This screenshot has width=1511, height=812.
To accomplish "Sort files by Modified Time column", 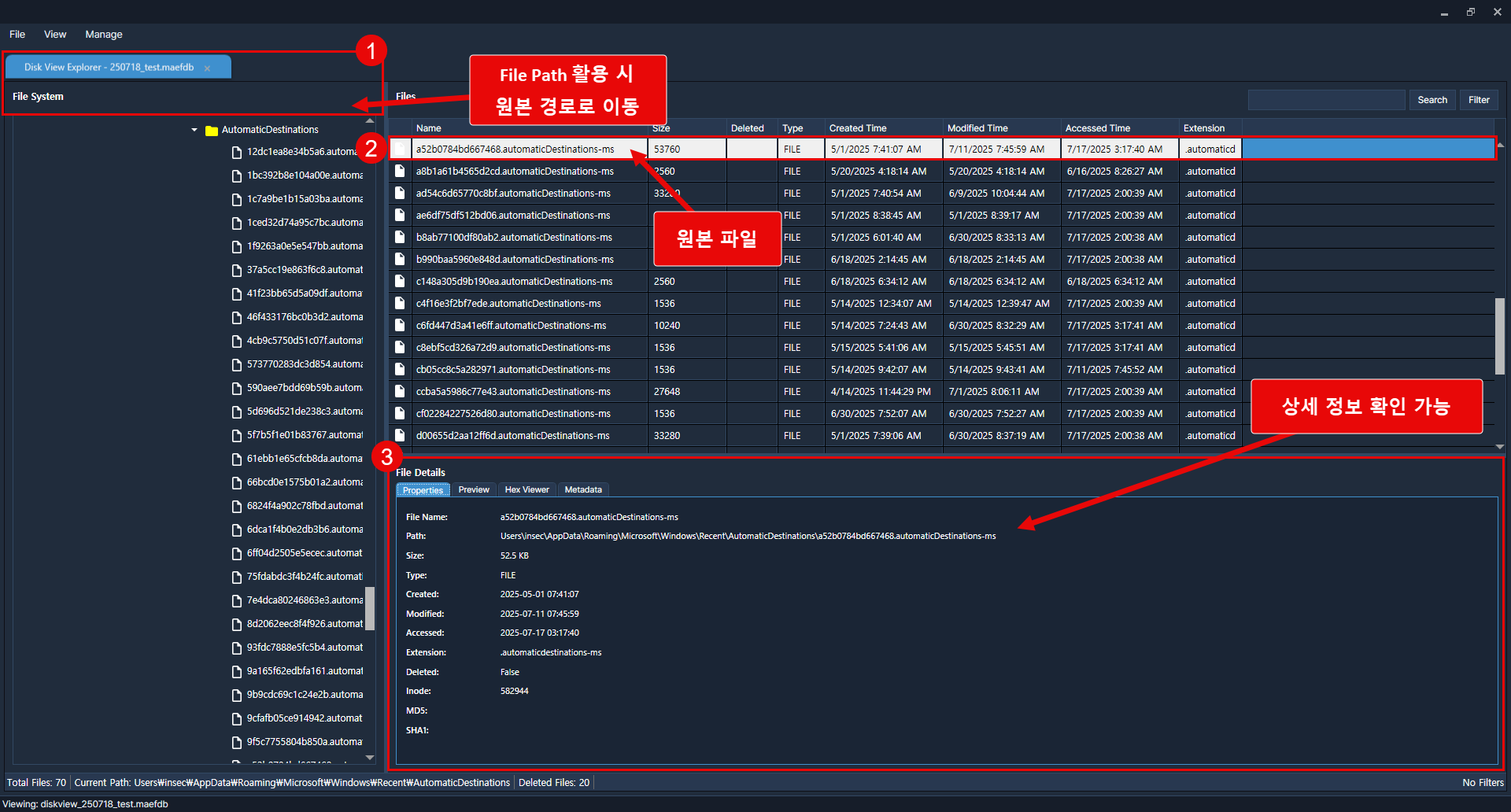I will (977, 128).
